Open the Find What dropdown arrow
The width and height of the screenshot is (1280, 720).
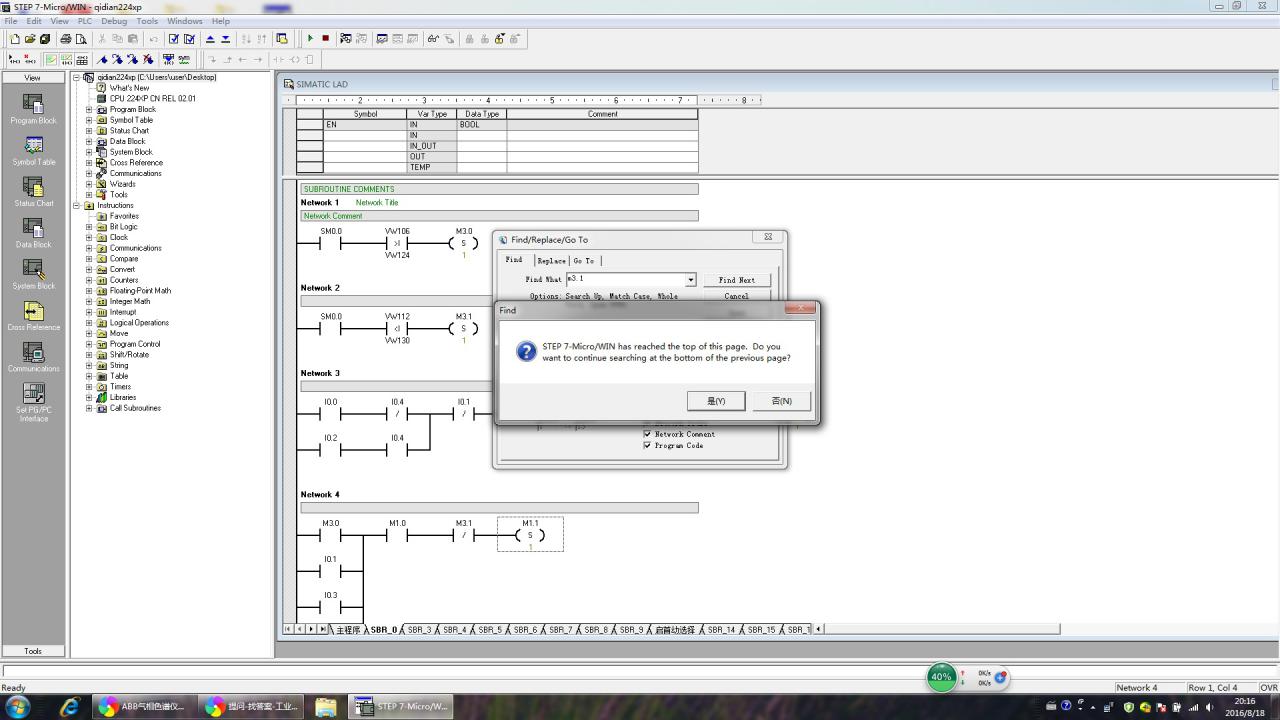click(690, 280)
